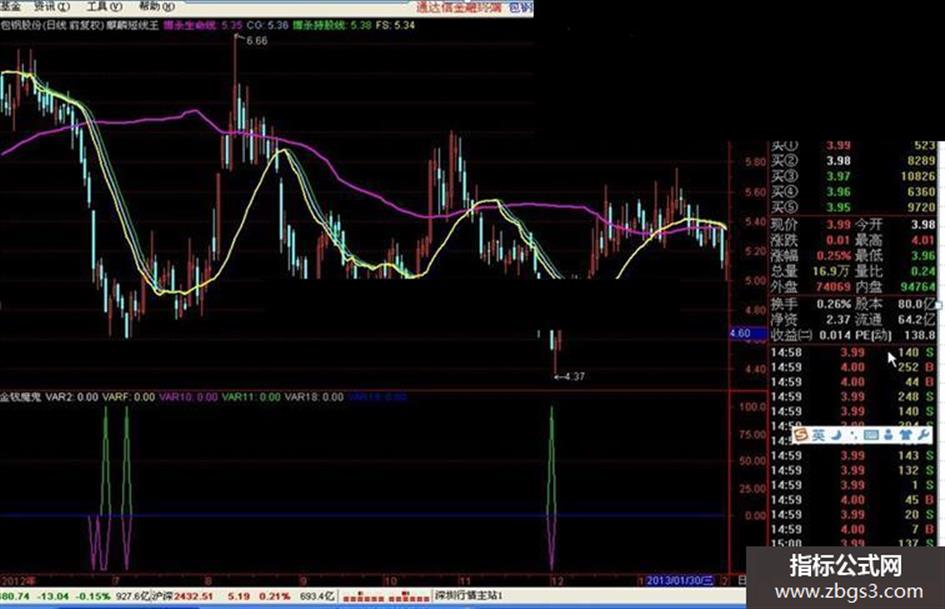Viewport: 945px width, 609px height.
Task: Click the 现价 3.99 value
Action: (838, 224)
